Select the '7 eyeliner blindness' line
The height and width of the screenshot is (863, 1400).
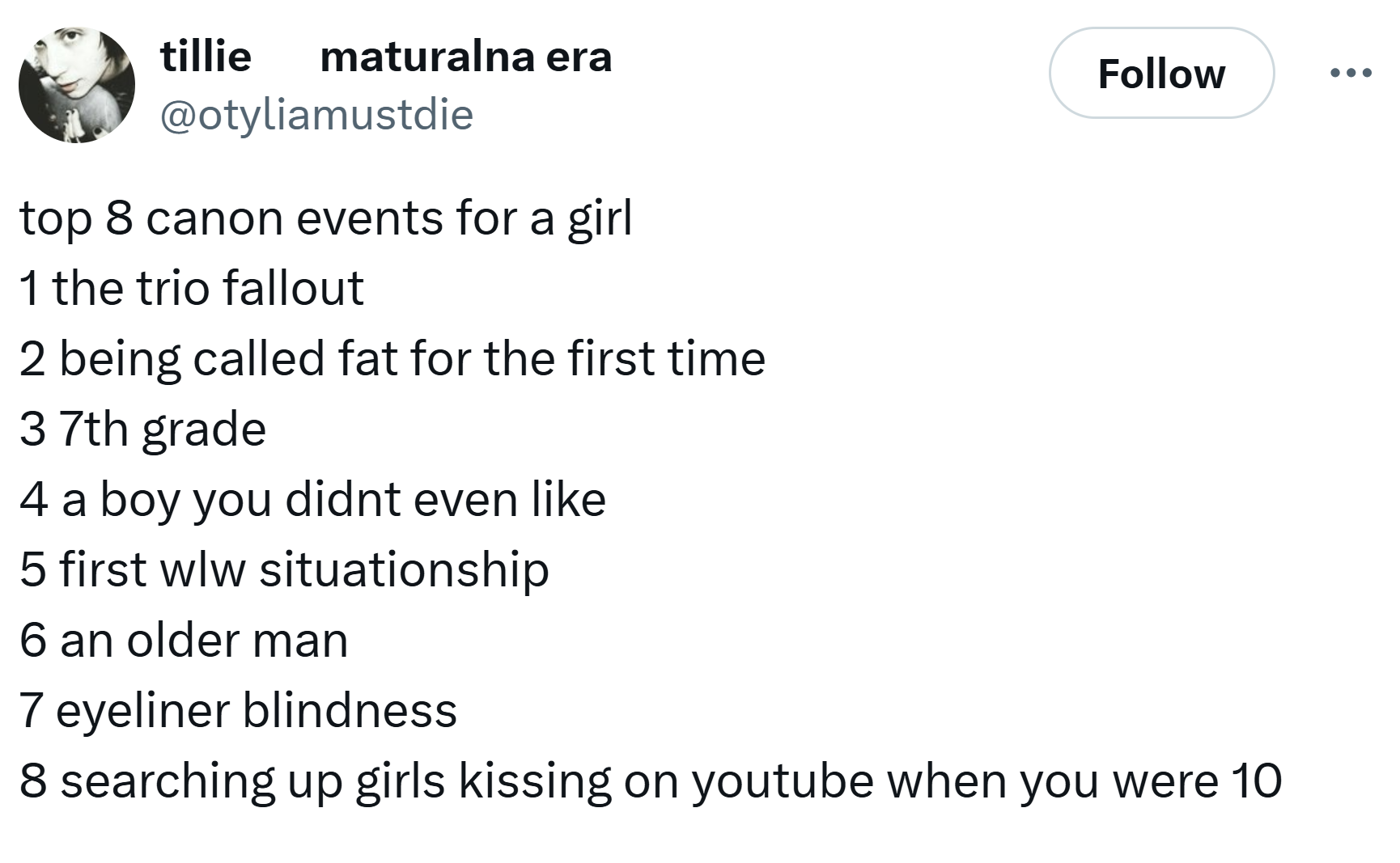point(238,710)
